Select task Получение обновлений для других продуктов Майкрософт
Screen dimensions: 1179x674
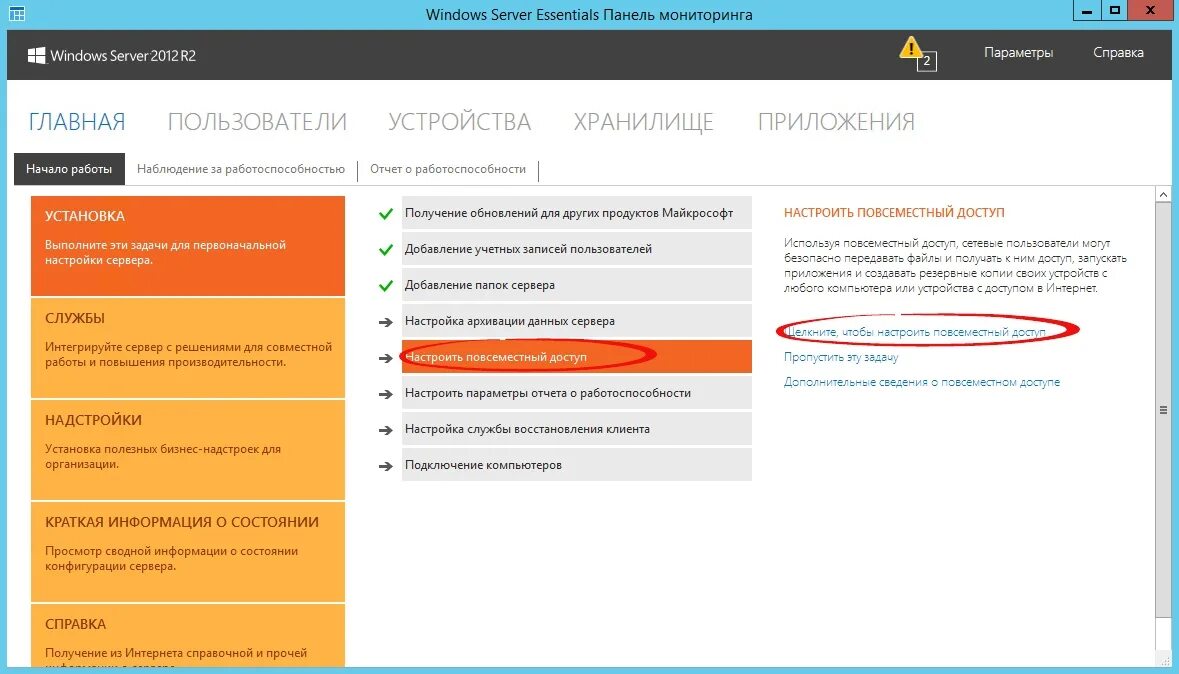pyautogui.click(x=577, y=213)
